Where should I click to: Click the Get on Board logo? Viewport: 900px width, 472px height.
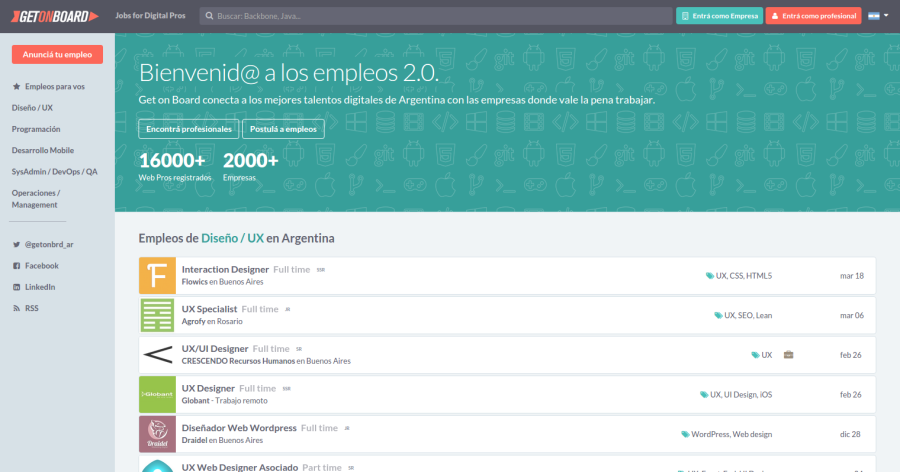[50, 16]
